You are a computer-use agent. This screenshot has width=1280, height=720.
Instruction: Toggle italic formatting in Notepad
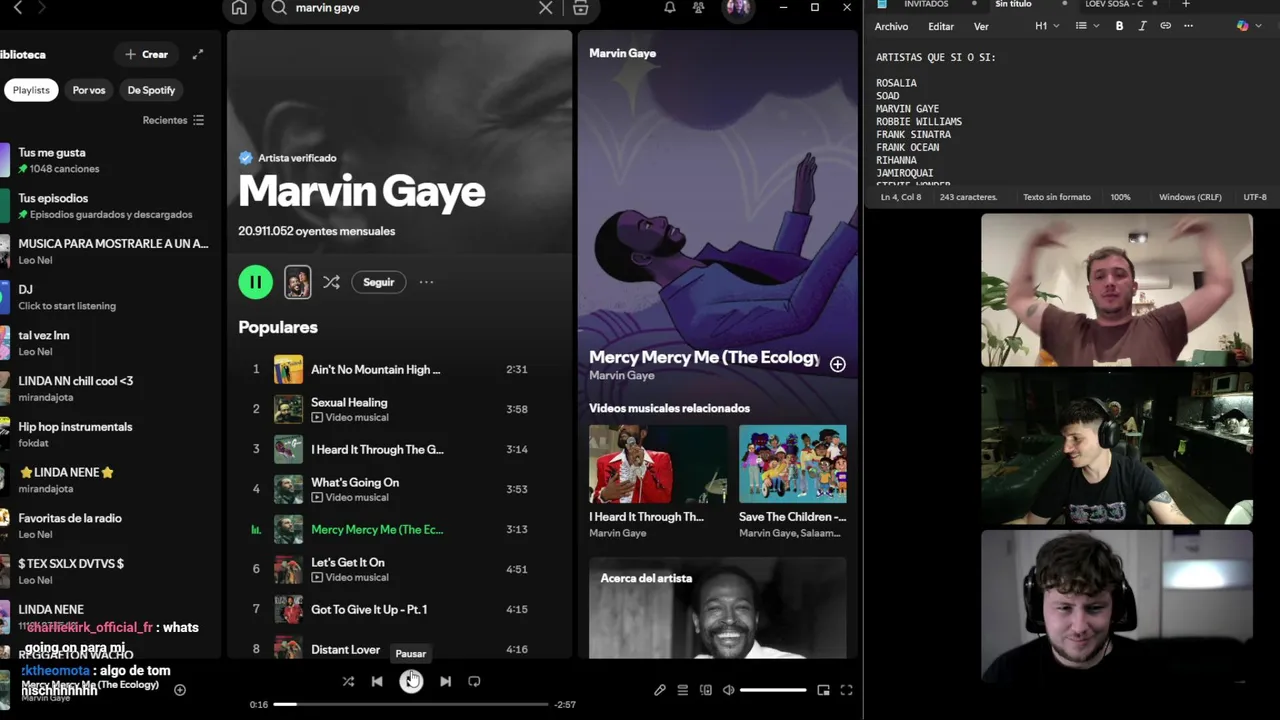click(1142, 26)
